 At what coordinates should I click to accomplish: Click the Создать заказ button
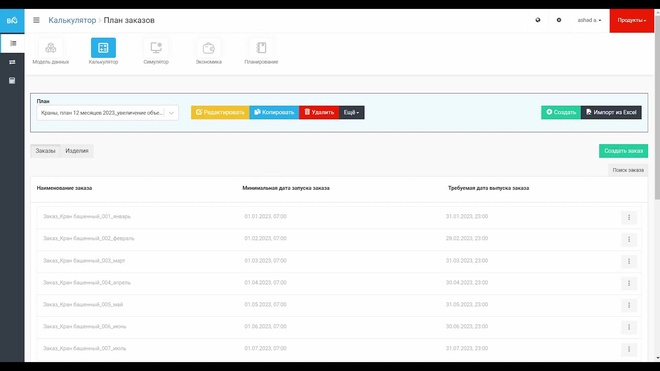623,151
